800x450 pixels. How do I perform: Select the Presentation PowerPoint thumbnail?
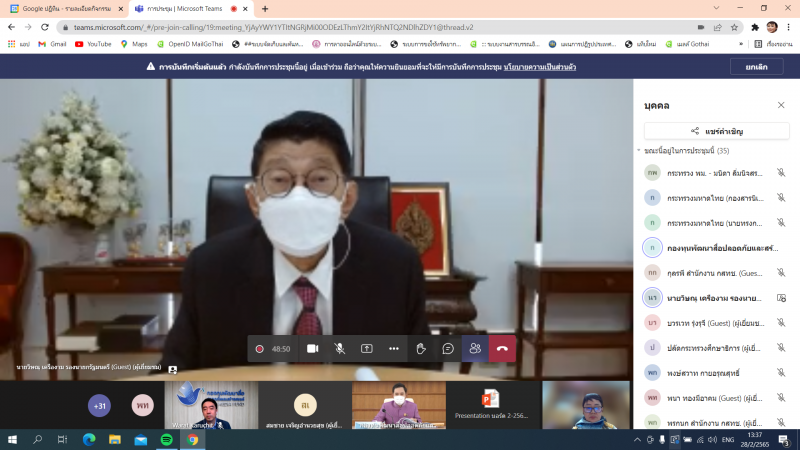(491, 405)
